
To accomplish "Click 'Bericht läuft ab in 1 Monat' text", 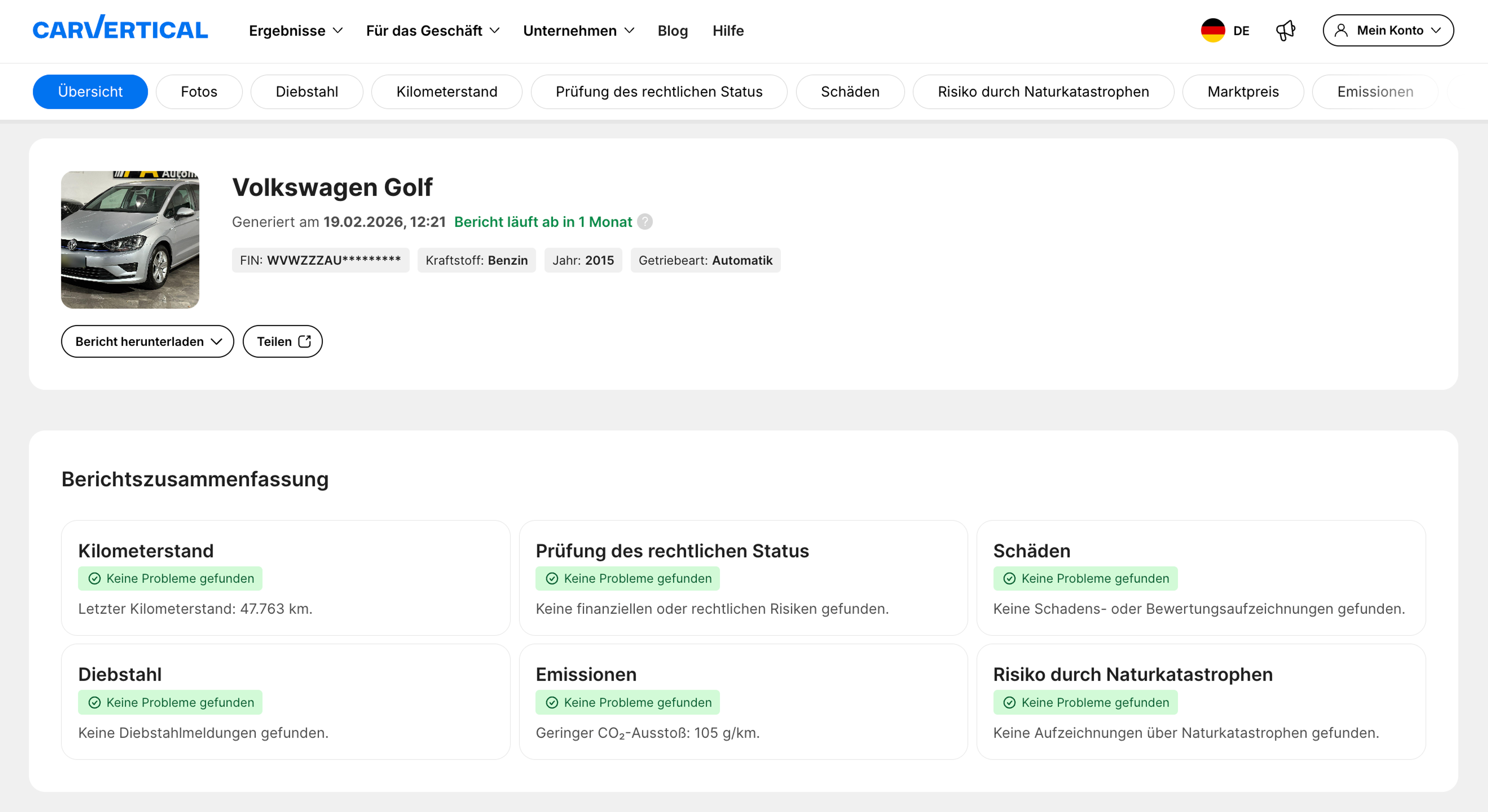I will coord(543,222).
